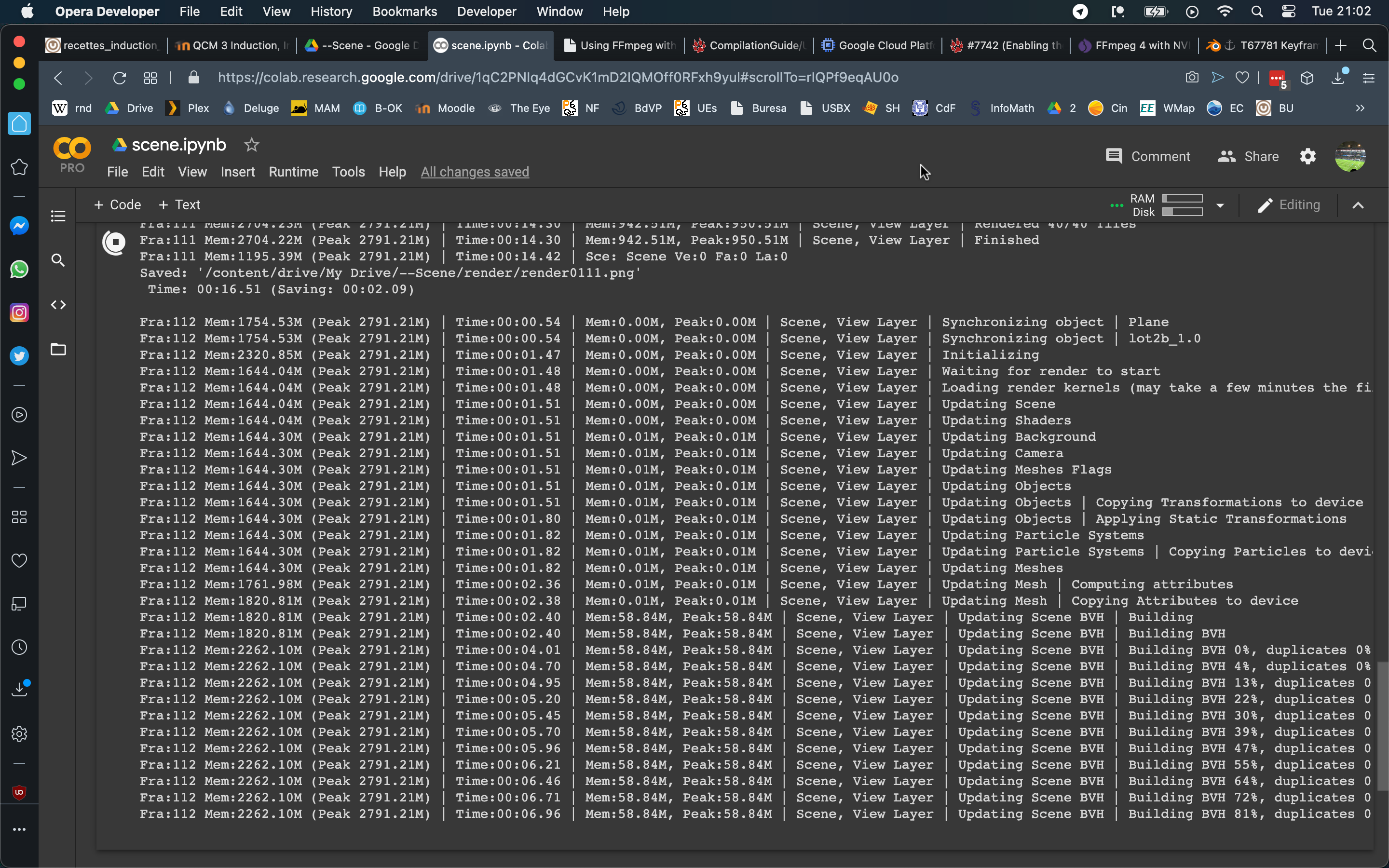Open Colab settings gear
This screenshot has height=868, width=1389.
pyautogui.click(x=1307, y=156)
